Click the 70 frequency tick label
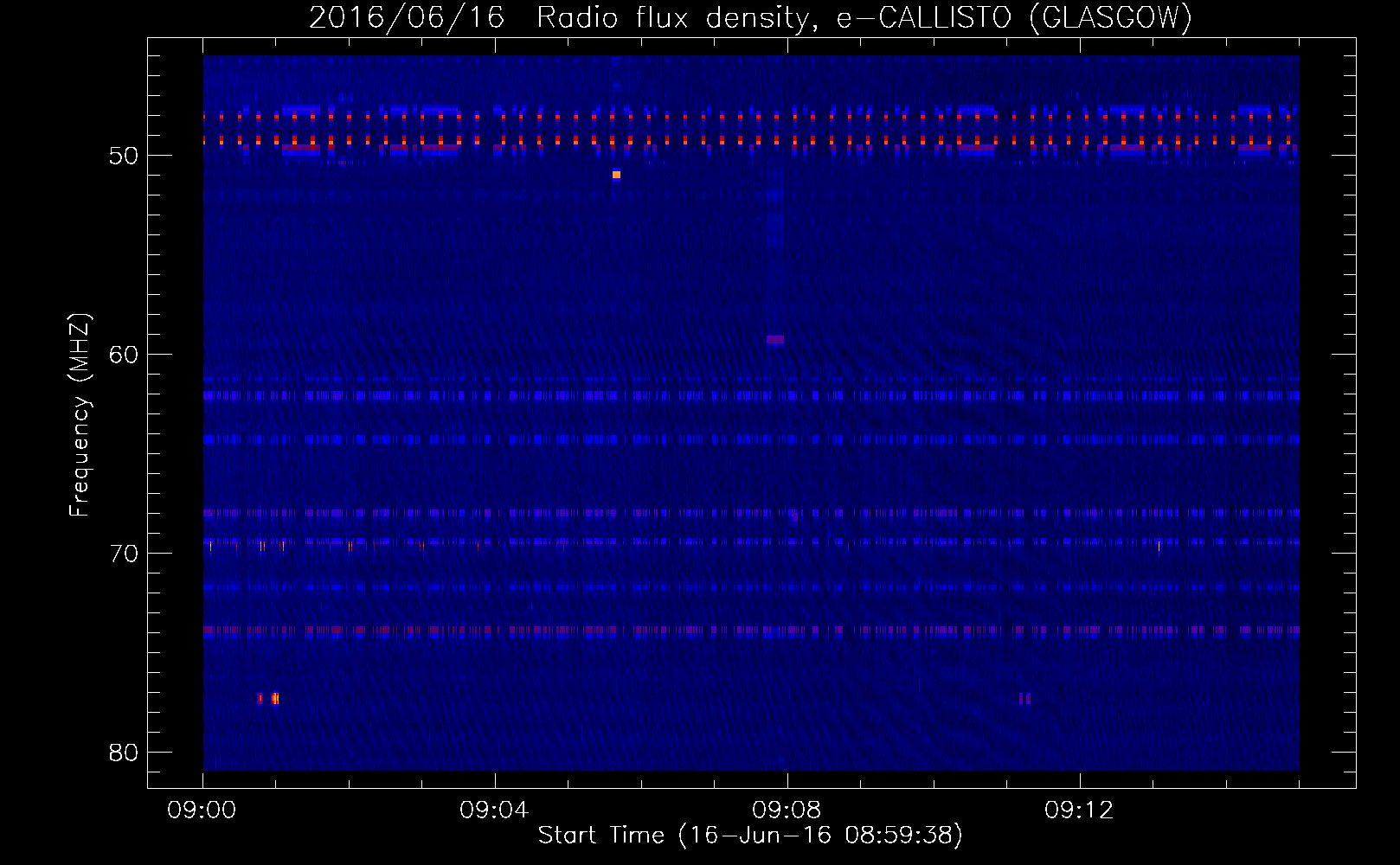Screen dimensions: 1400x865 [124, 554]
